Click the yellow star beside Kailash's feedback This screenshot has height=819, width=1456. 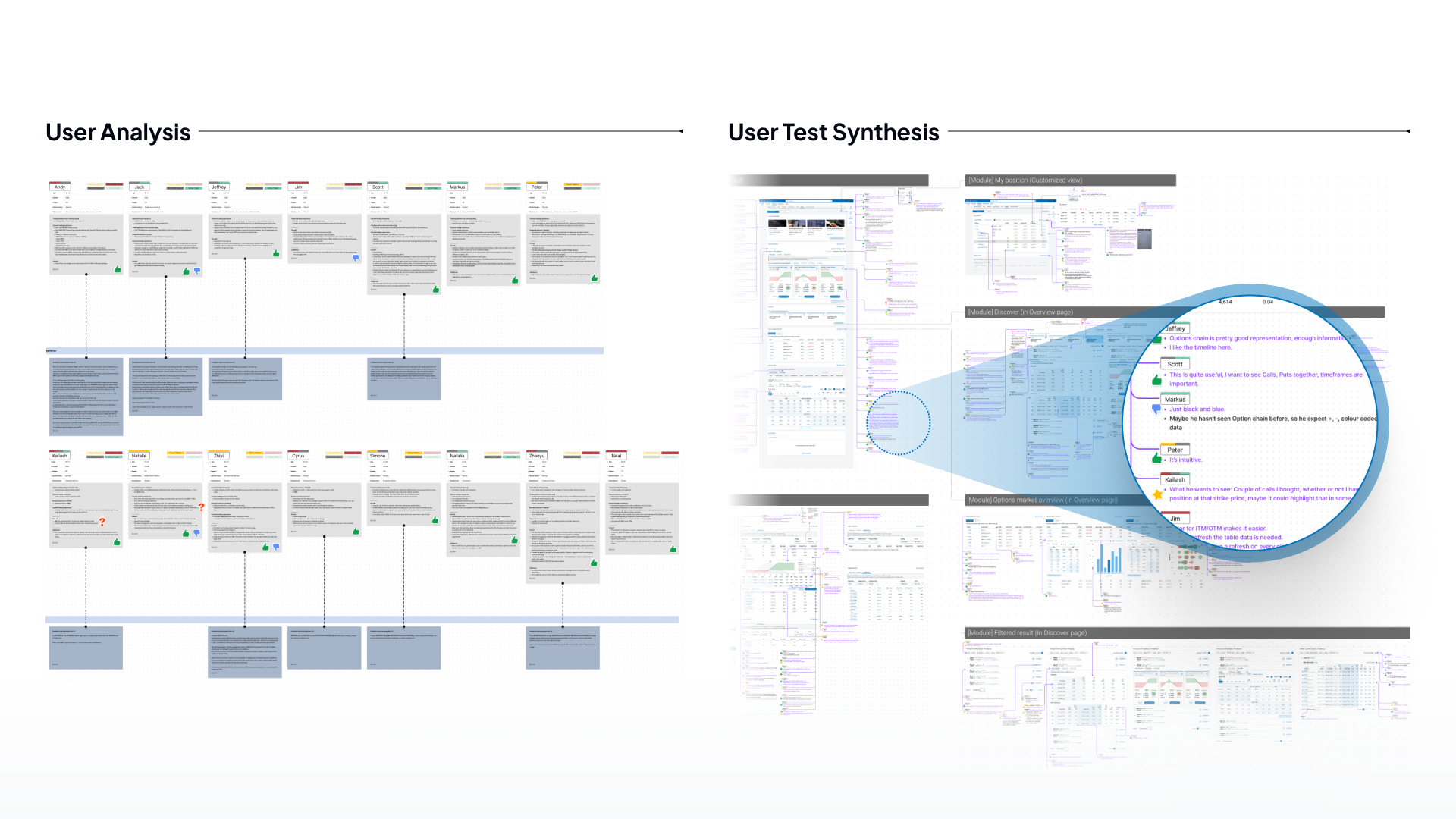[x=1157, y=494]
